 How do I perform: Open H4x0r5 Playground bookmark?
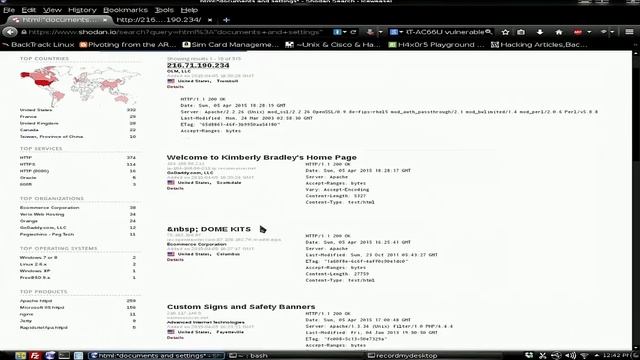(x=436, y=44)
